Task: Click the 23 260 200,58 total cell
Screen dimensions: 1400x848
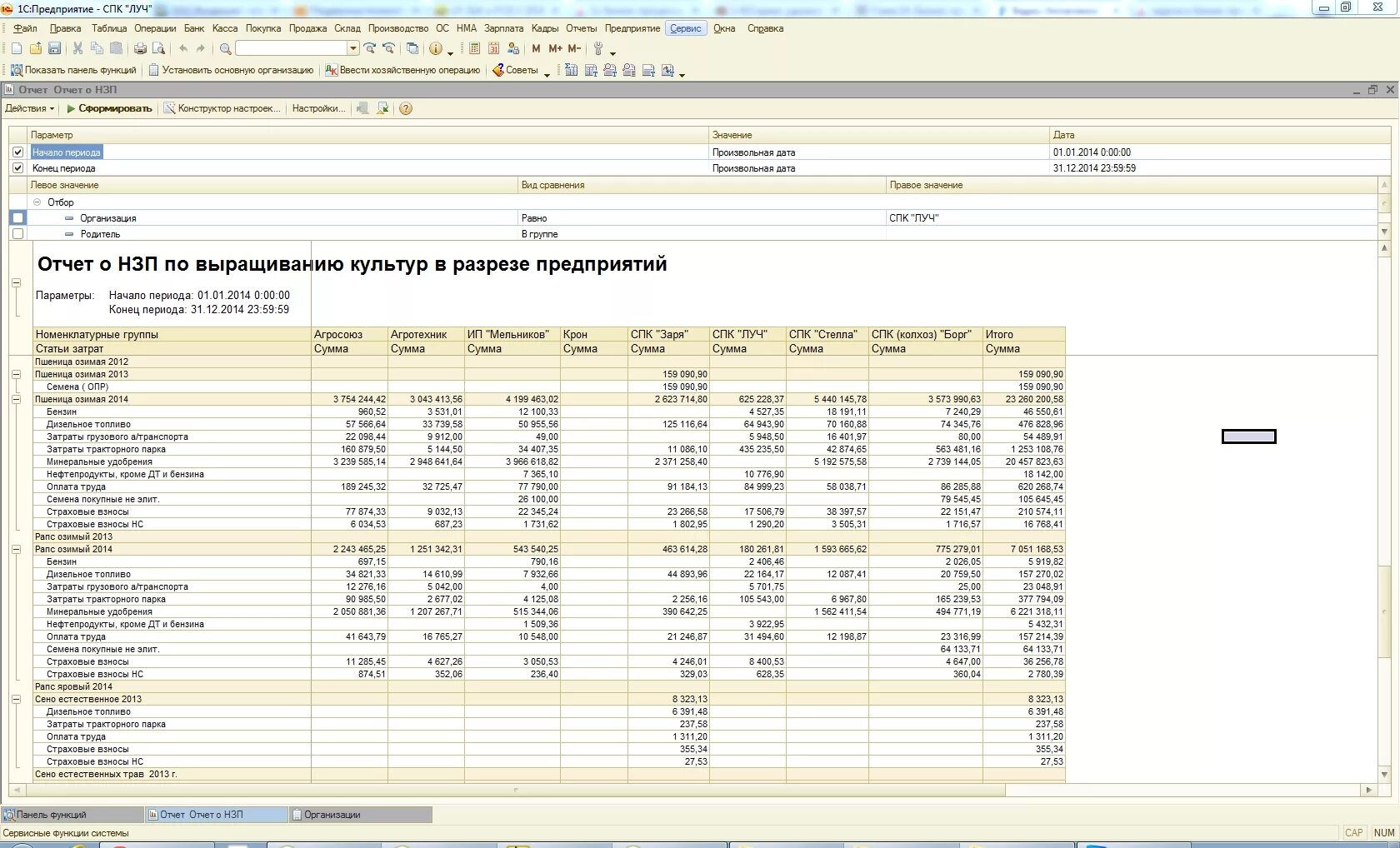Action: 1023,400
